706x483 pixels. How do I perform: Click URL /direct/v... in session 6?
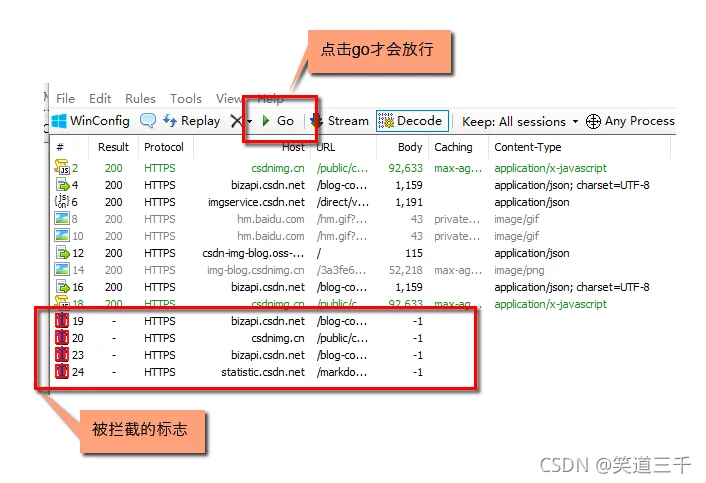pos(343,202)
